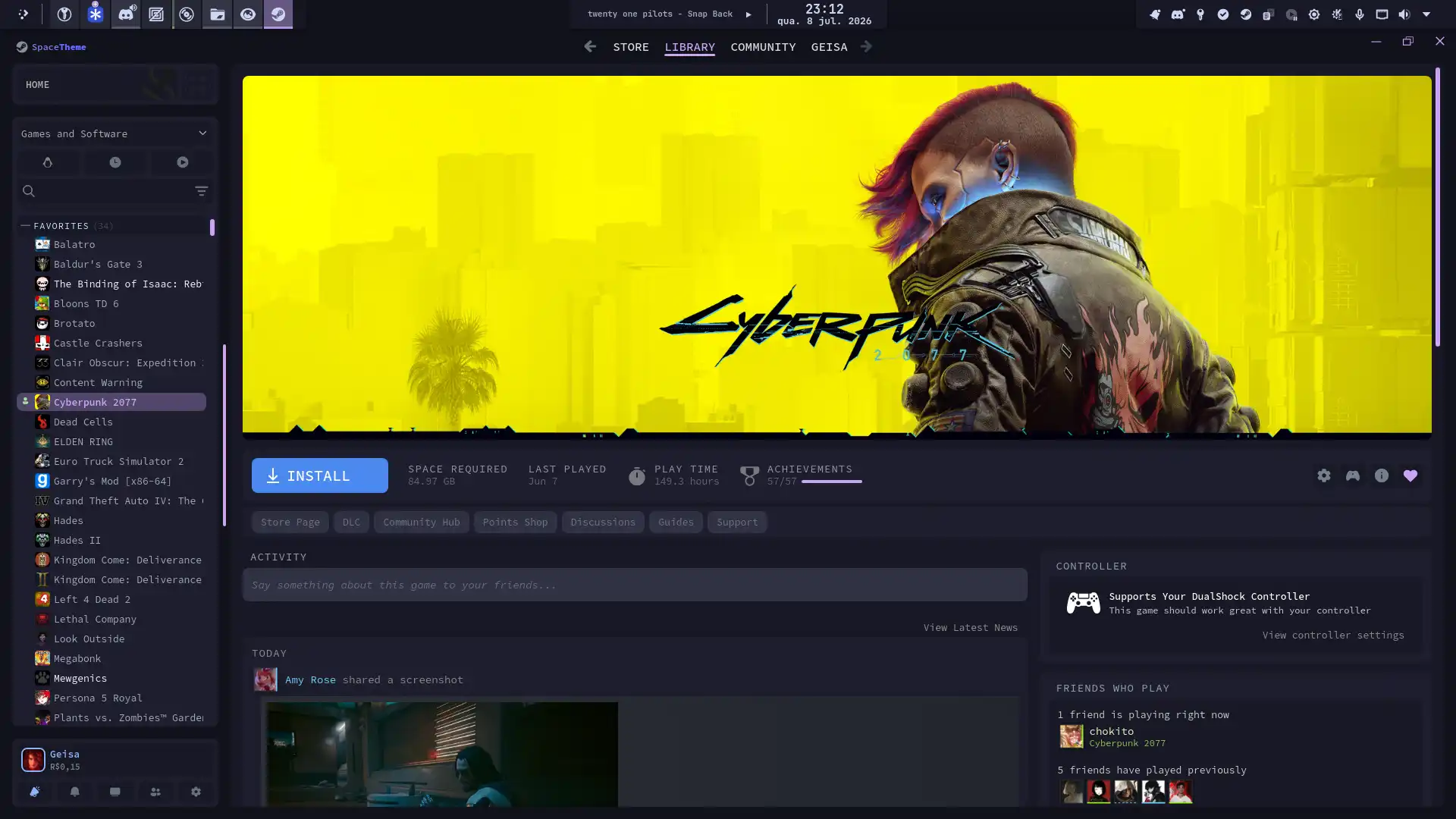
Task: Open the library HOME view
Action: [x=115, y=84]
